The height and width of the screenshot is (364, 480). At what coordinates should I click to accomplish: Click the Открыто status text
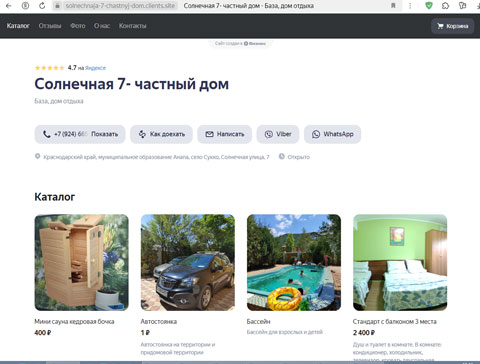tap(299, 157)
